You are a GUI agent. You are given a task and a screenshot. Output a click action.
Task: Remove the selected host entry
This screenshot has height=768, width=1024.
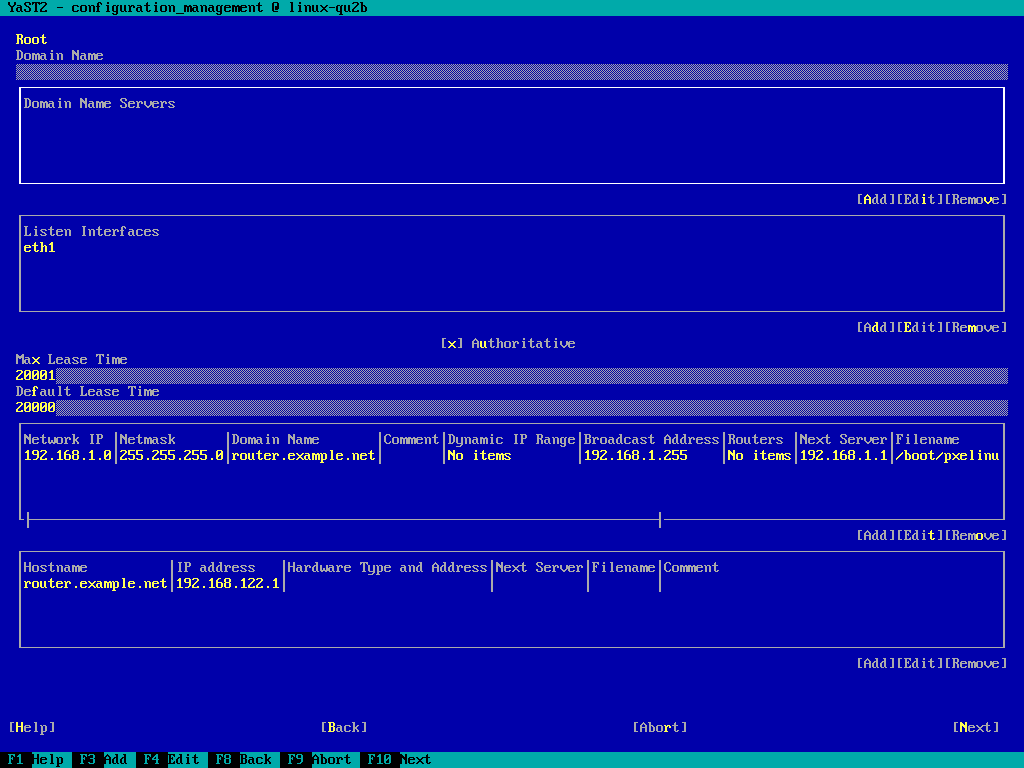(x=975, y=663)
